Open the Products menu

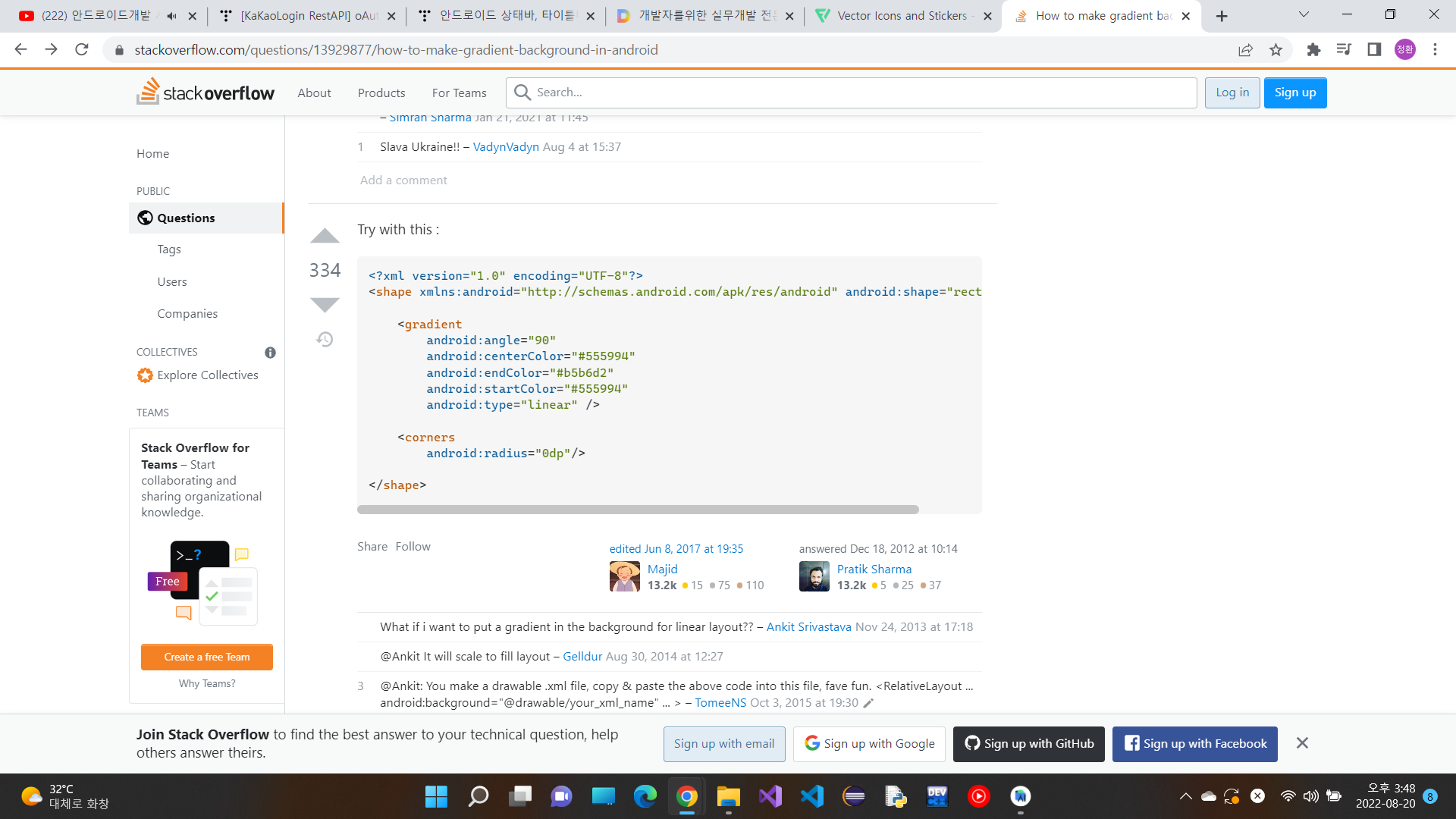[381, 93]
